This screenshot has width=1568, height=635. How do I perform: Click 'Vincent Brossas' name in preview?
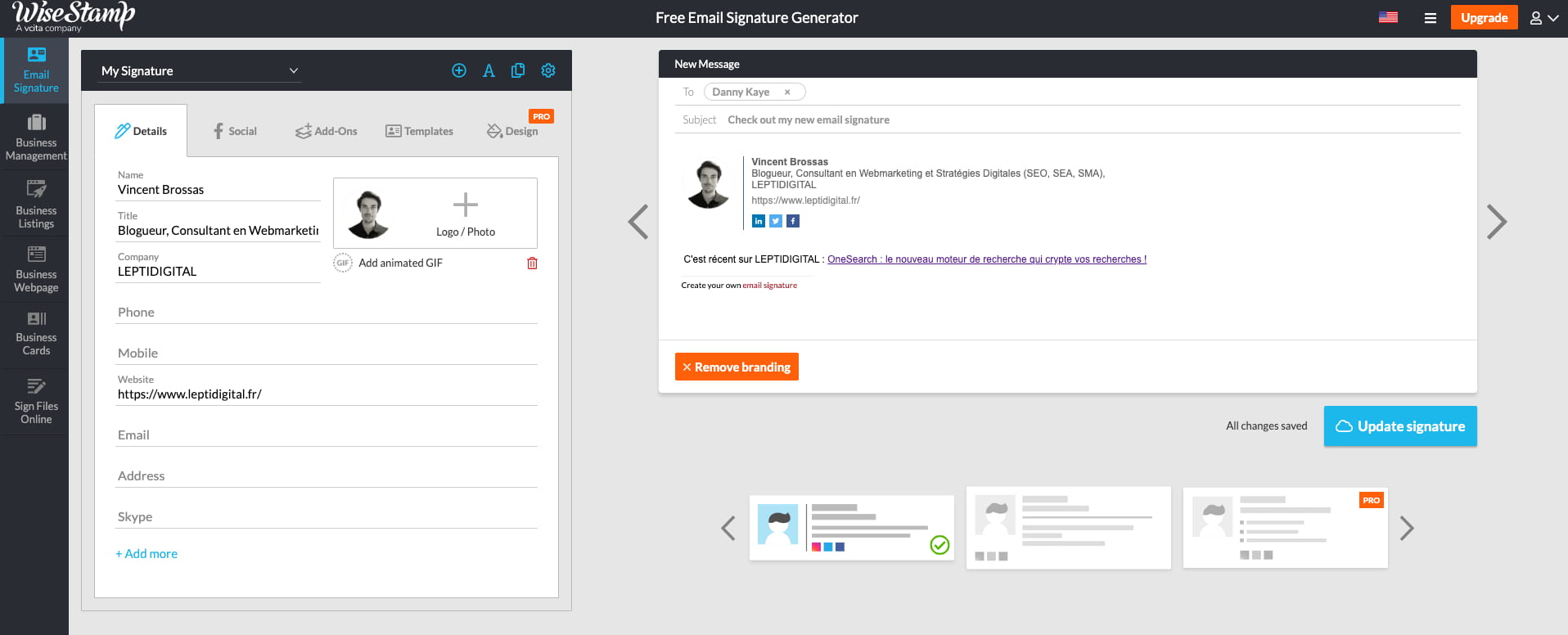[x=790, y=162]
